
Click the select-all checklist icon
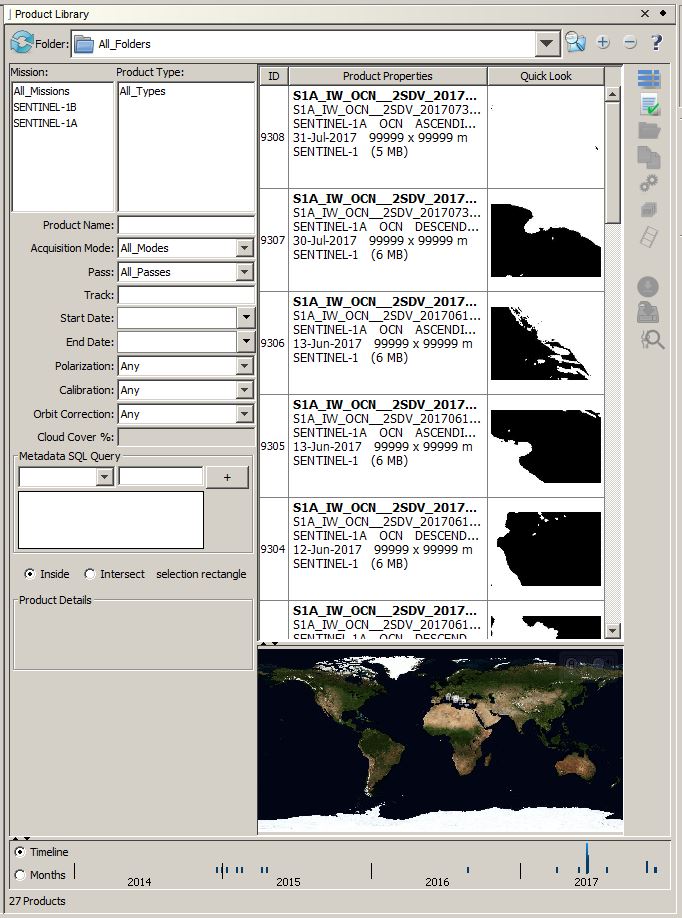(649, 105)
